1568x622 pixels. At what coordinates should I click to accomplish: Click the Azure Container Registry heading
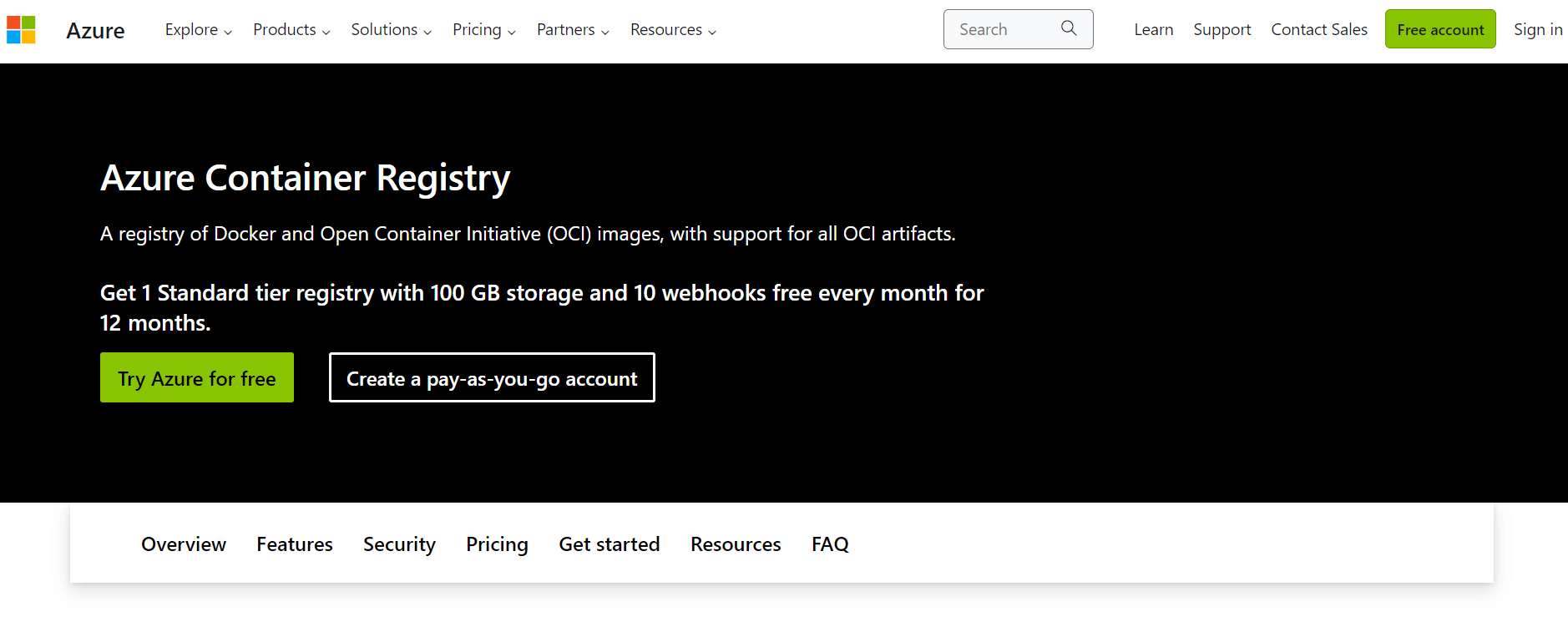pos(306,178)
